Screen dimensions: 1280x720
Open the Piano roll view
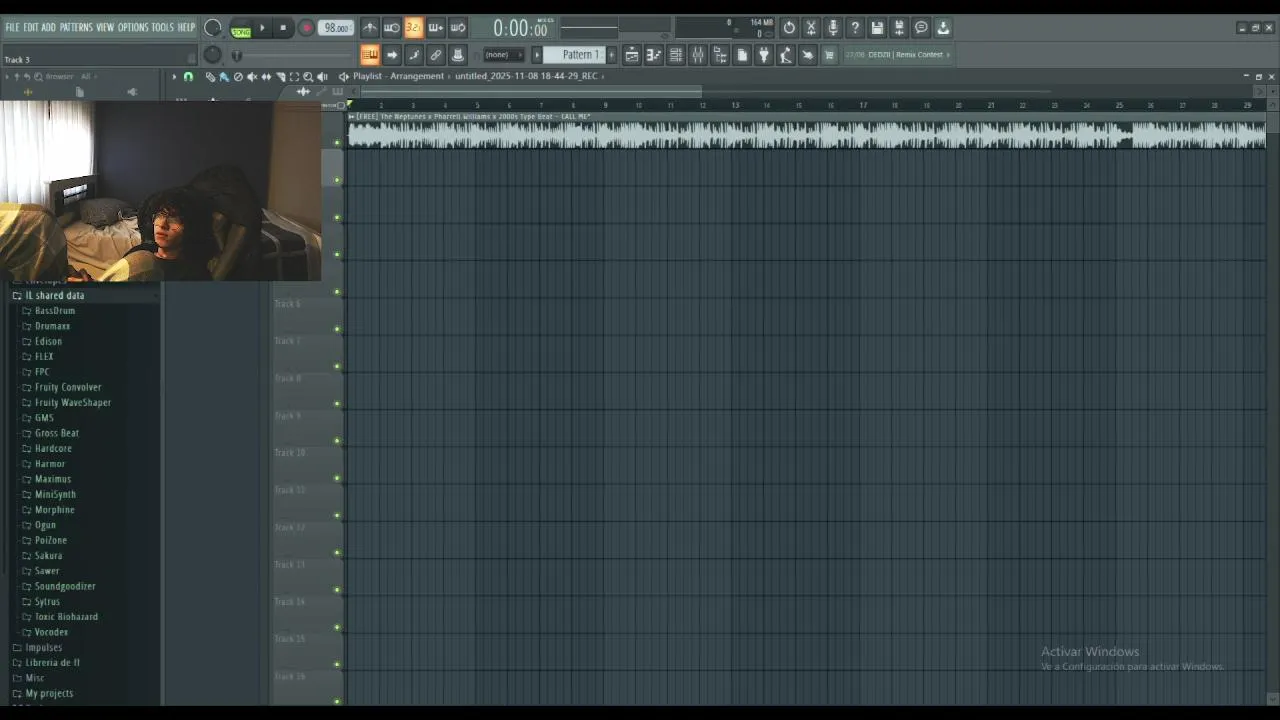[x=654, y=55]
